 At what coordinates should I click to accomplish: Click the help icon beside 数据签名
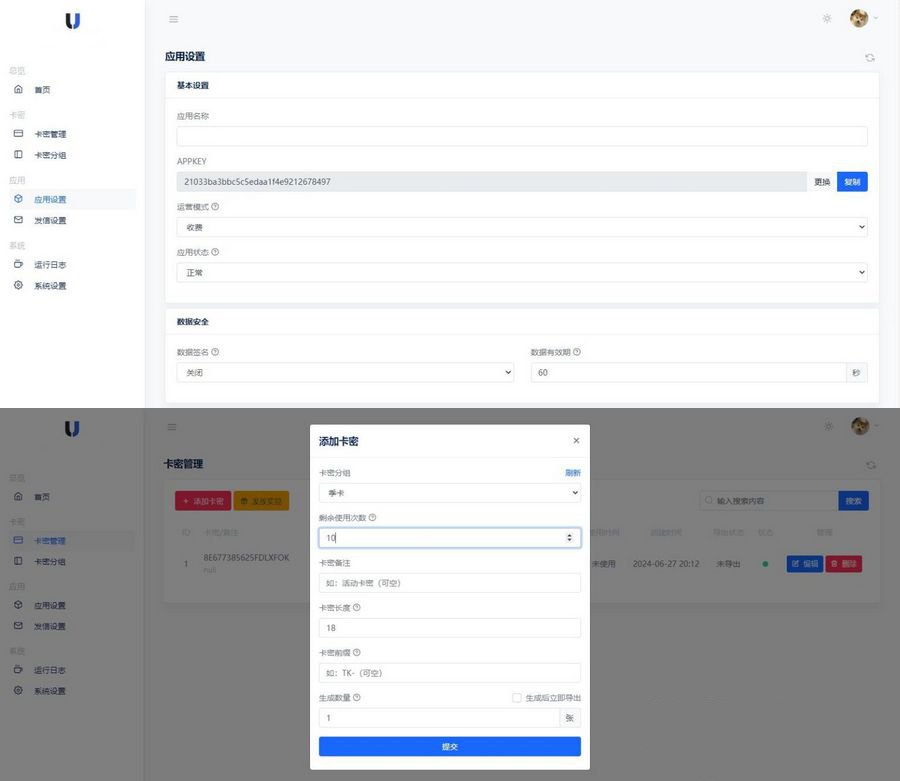coord(215,352)
